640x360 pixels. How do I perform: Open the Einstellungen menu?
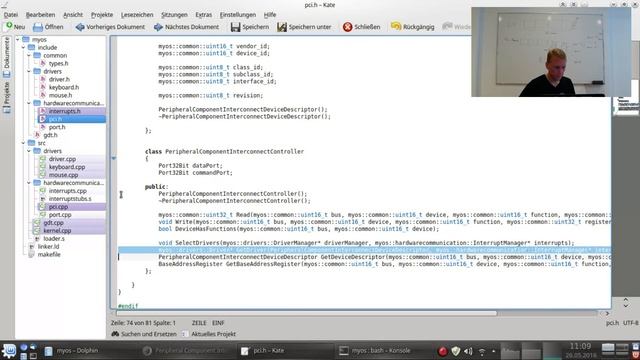238,15
